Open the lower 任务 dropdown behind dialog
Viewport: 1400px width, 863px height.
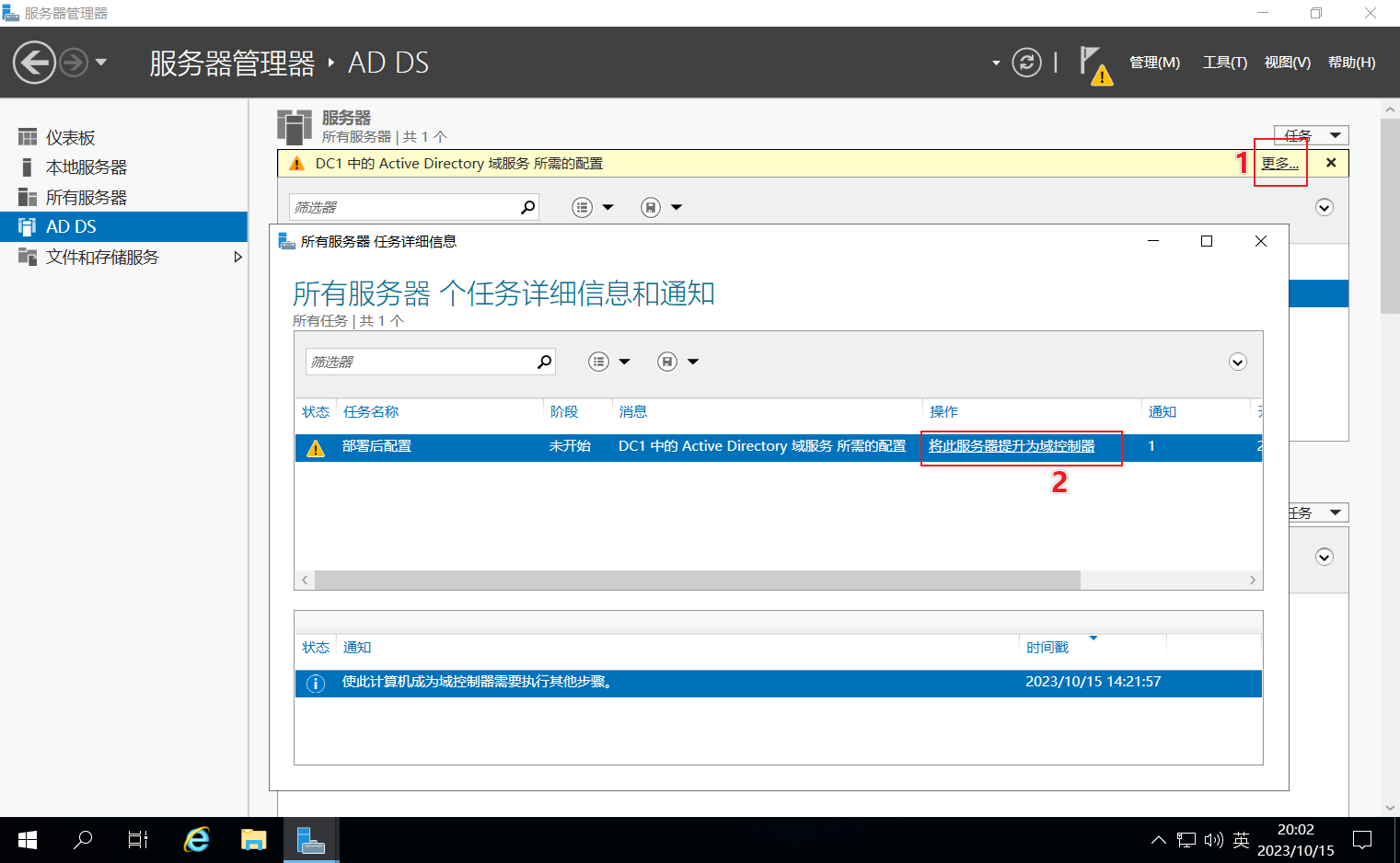coord(1319,512)
